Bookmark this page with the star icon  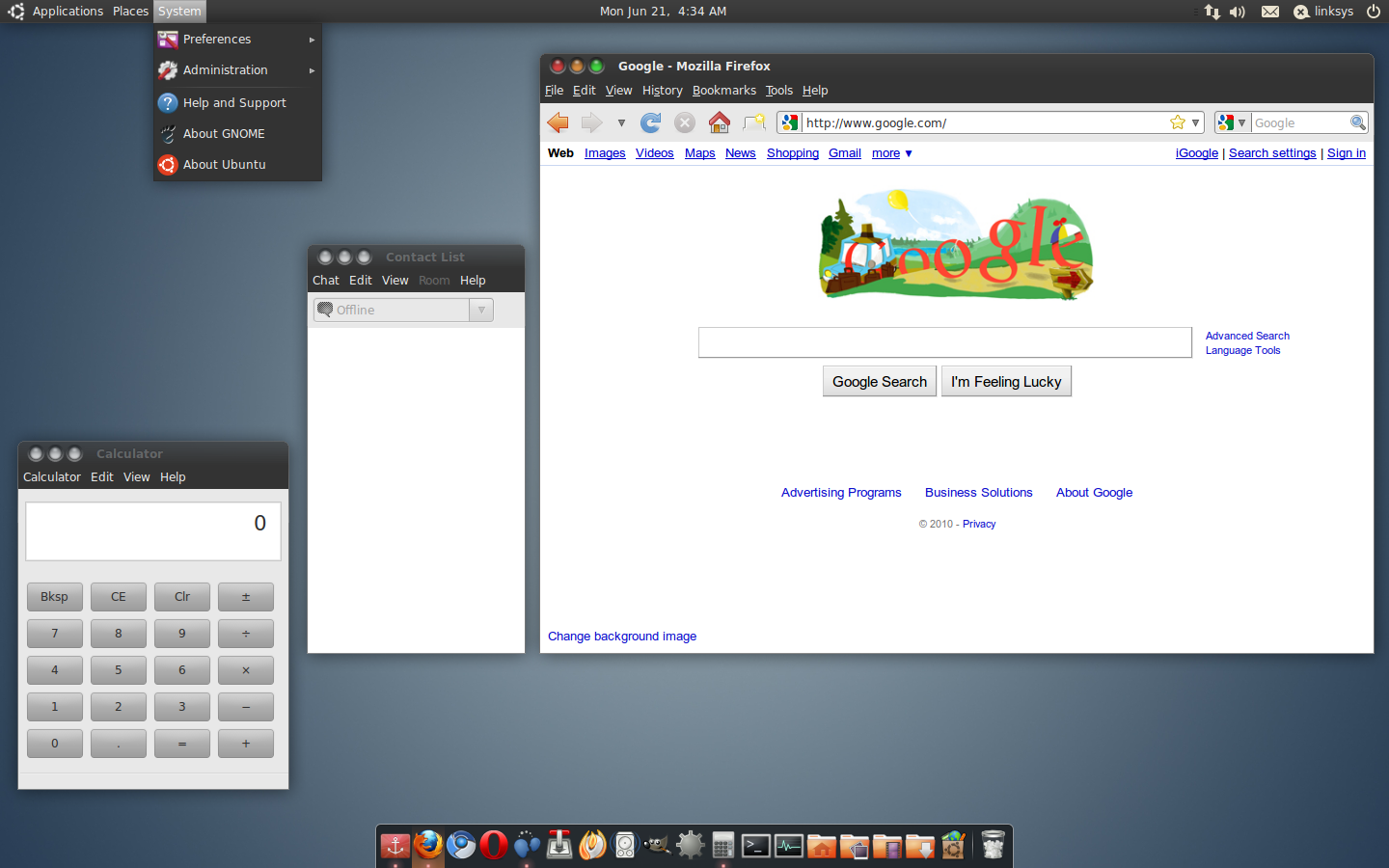pos(1178,122)
